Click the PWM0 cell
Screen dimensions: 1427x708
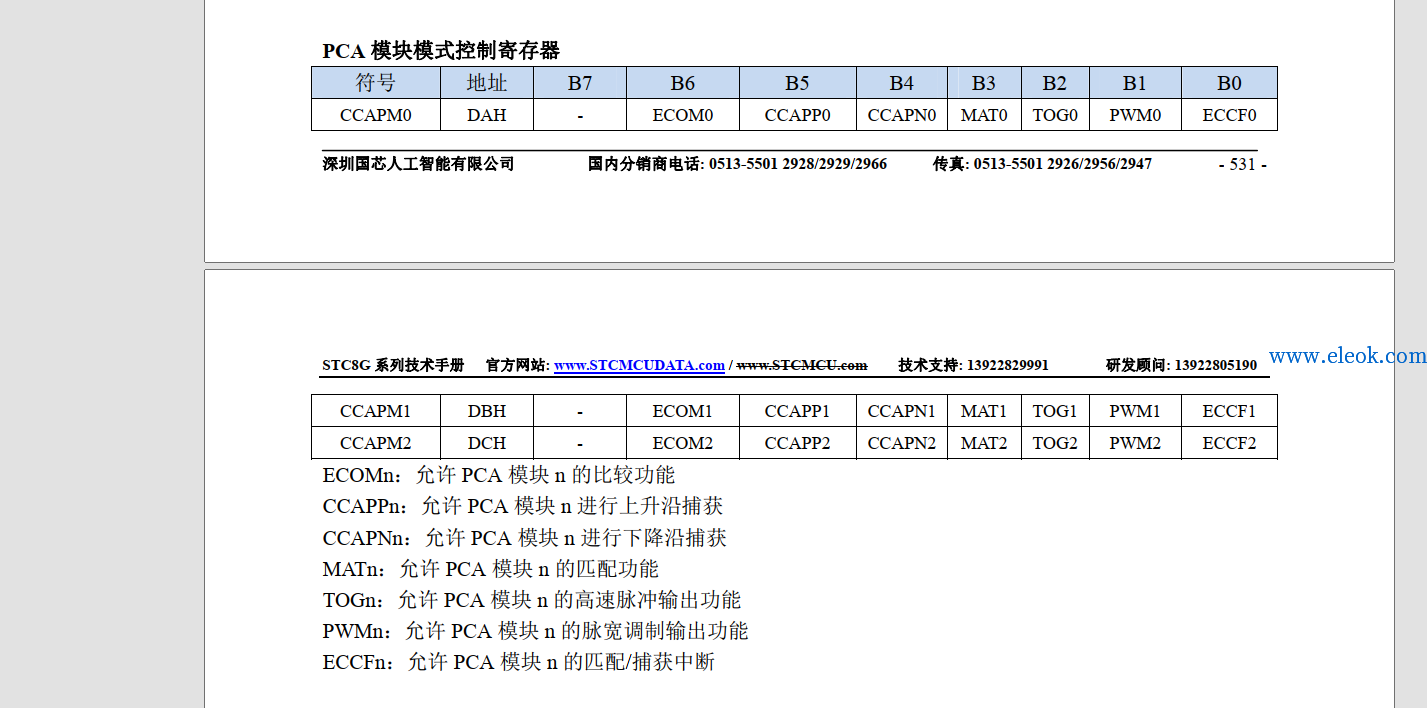coord(1135,115)
